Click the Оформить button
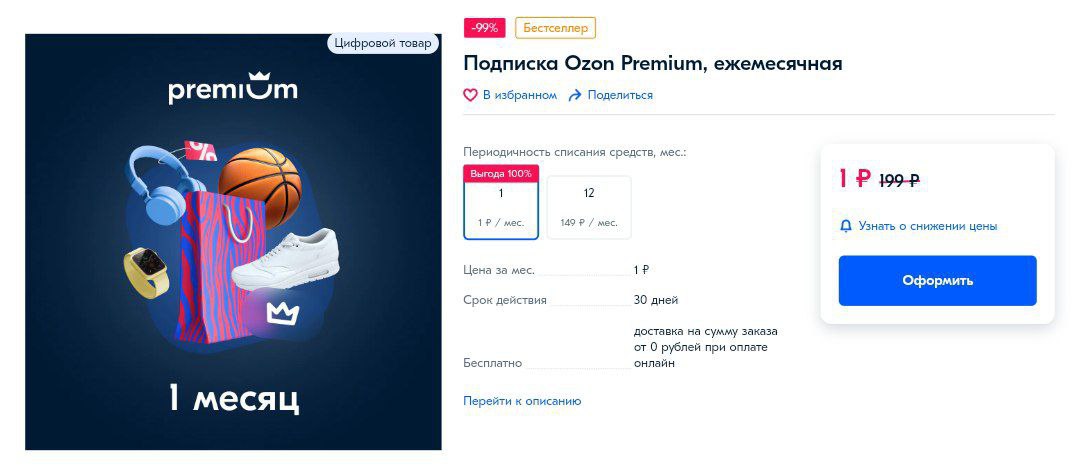The height and width of the screenshot is (475, 1080). coord(937,280)
